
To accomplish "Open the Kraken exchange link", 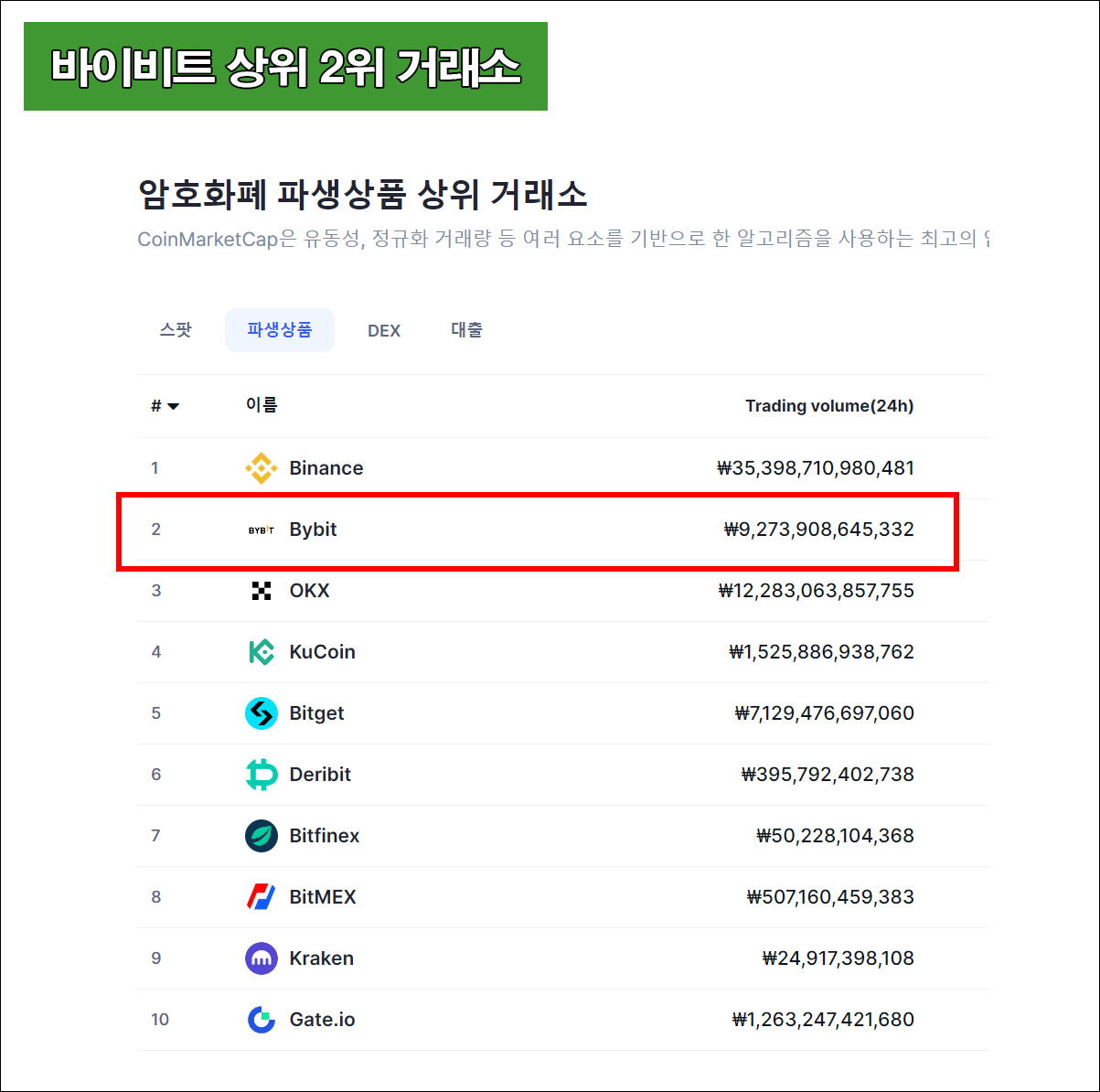I will 322,958.
